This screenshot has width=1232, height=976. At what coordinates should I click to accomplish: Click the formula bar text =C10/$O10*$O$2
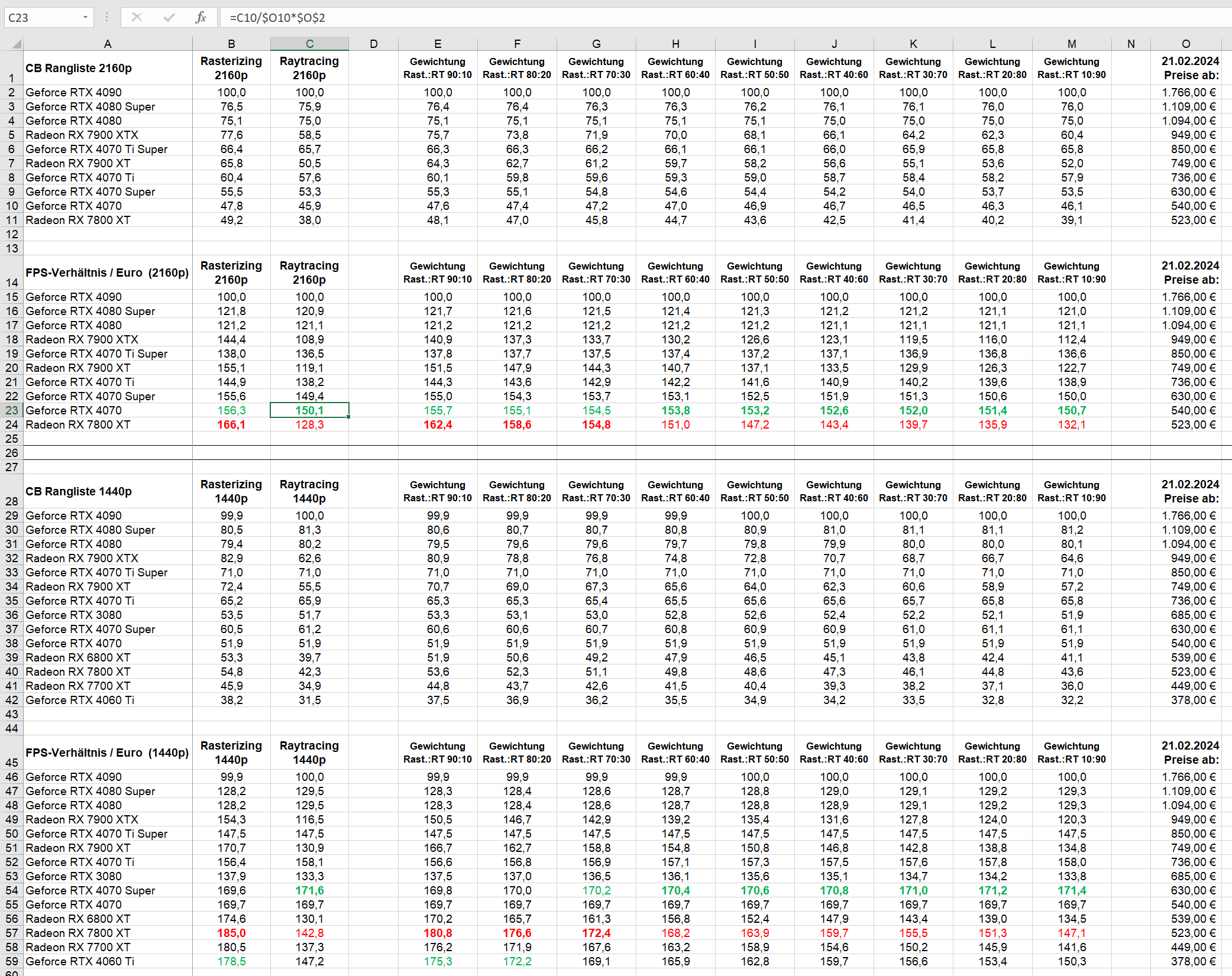[277, 18]
